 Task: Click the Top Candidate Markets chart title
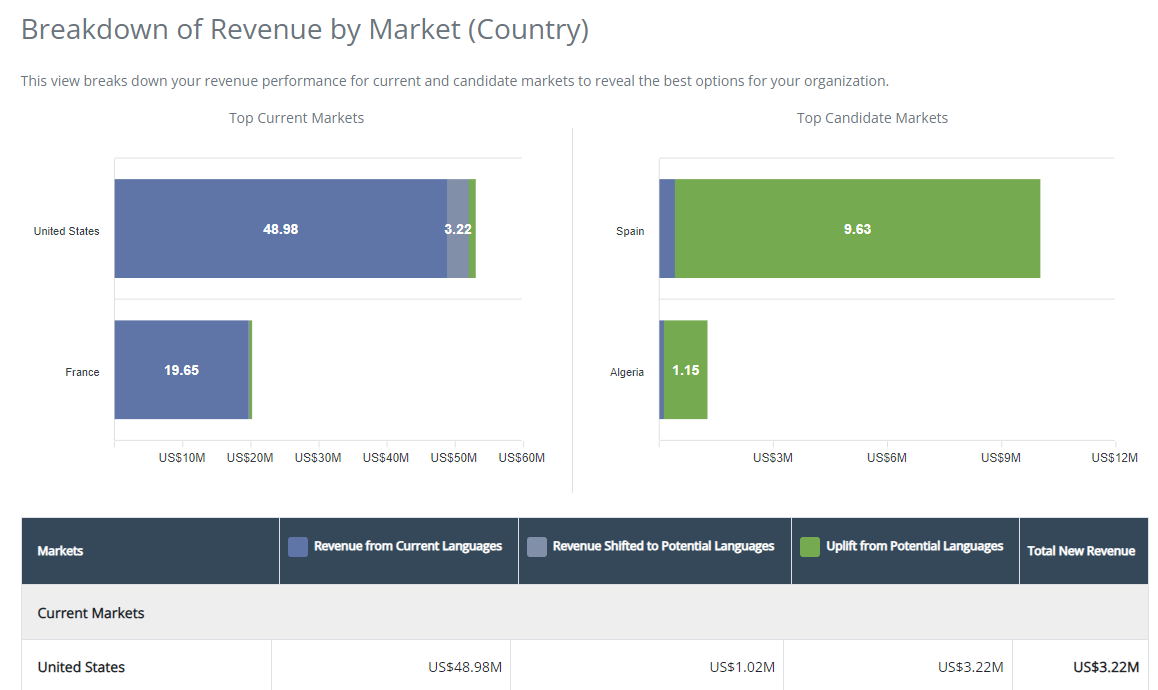click(x=872, y=118)
